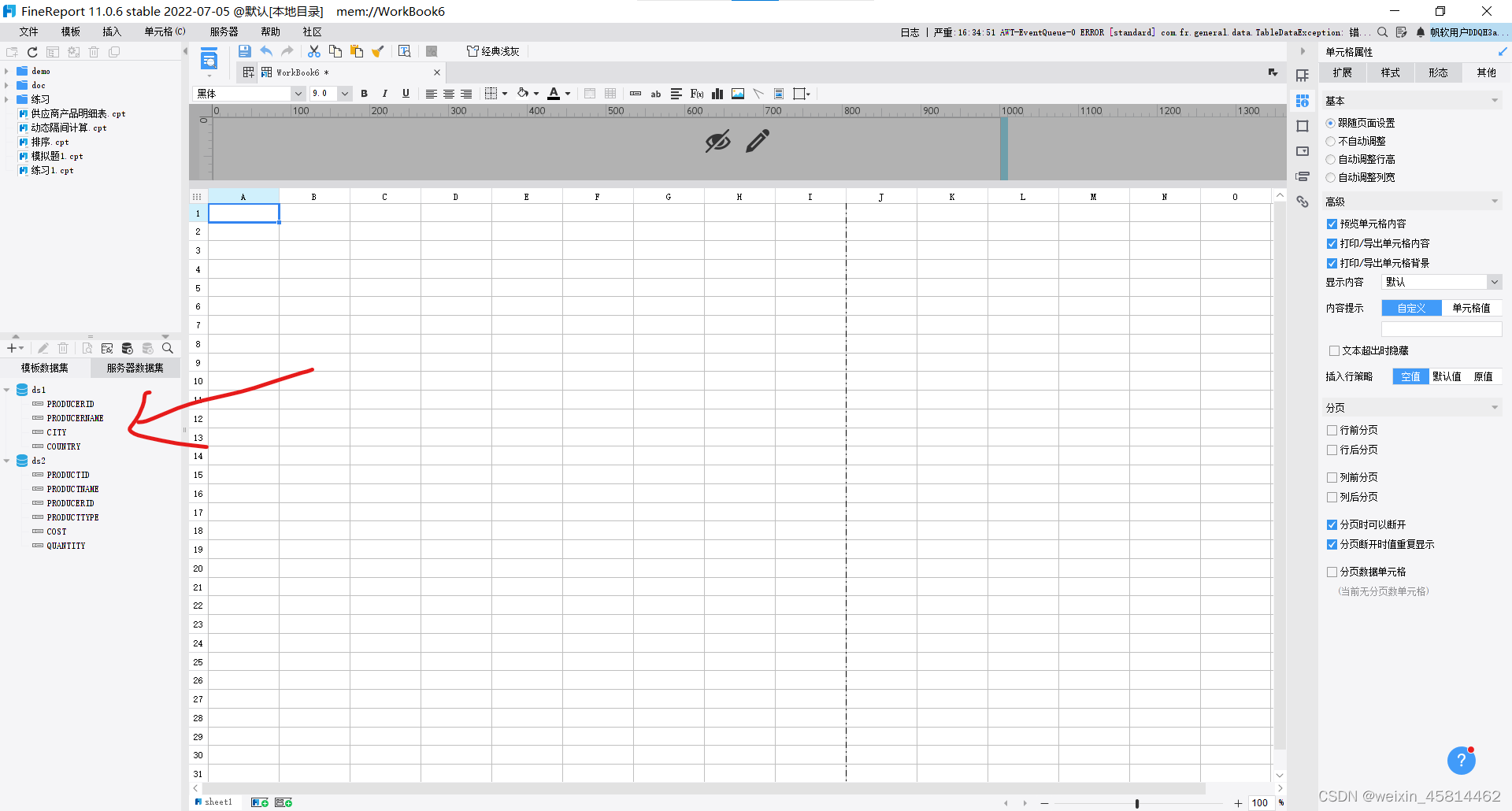The height and width of the screenshot is (811, 1512).
Task: Open the 文件 menu
Action: pyautogui.click(x=29, y=31)
